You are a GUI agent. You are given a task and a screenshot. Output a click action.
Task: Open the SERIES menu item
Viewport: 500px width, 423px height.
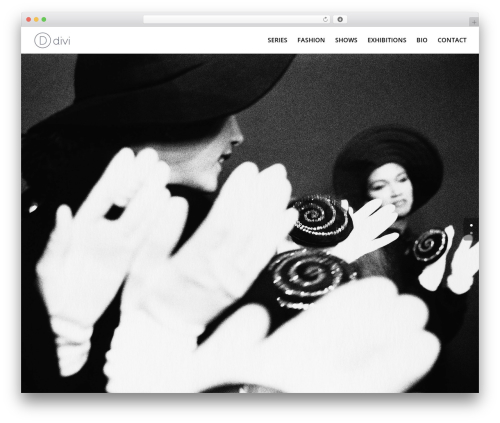[x=277, y=40]
